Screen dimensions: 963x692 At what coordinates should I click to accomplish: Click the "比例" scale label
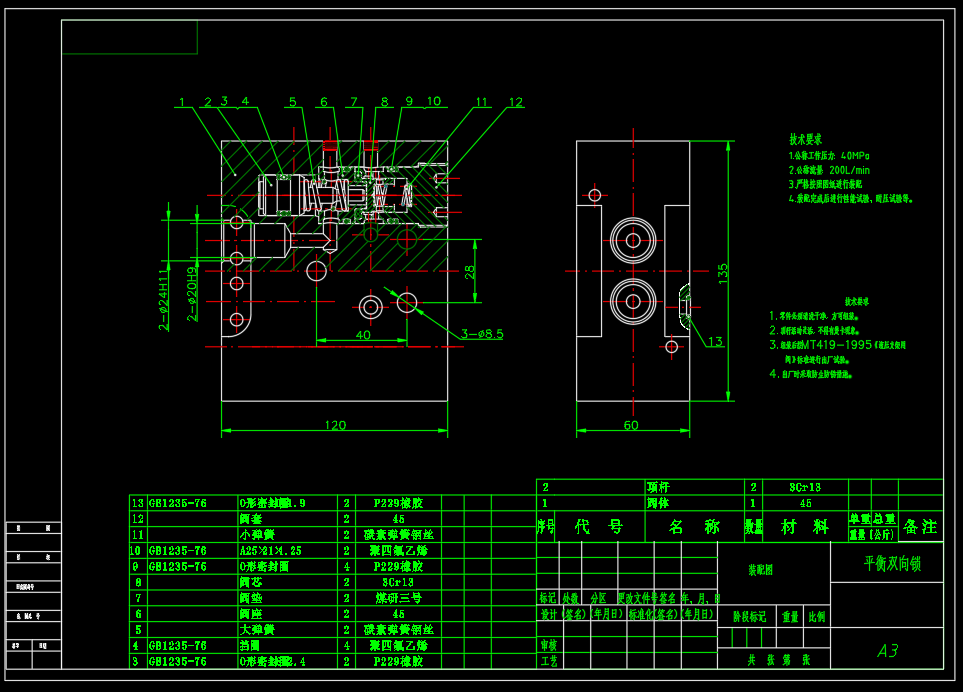pos(817,616)
